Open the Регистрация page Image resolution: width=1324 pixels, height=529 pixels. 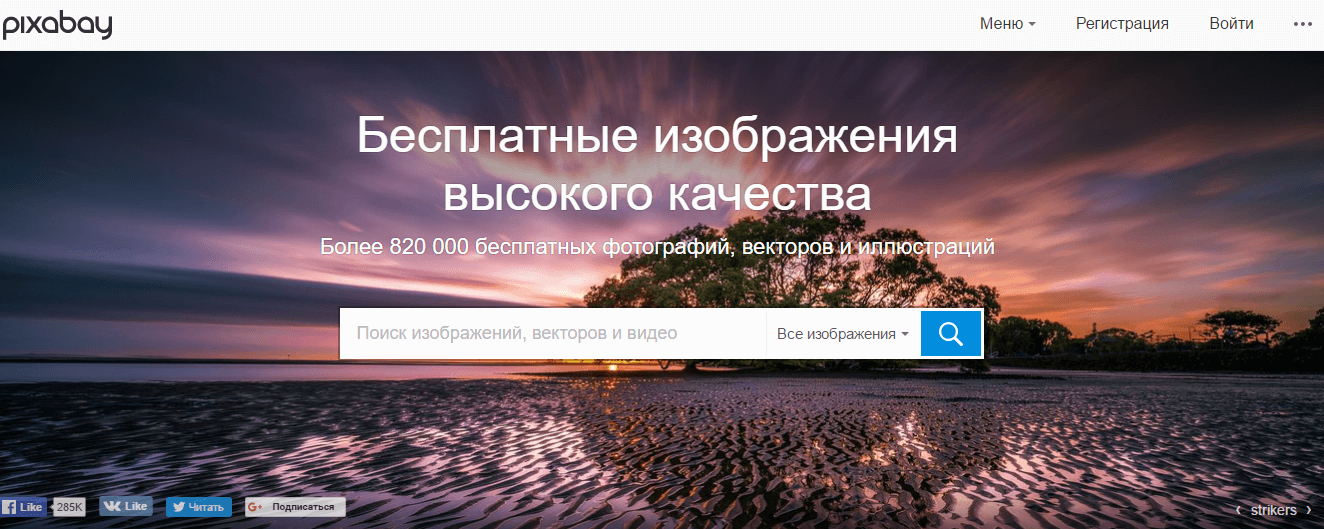click(1122, 24)
